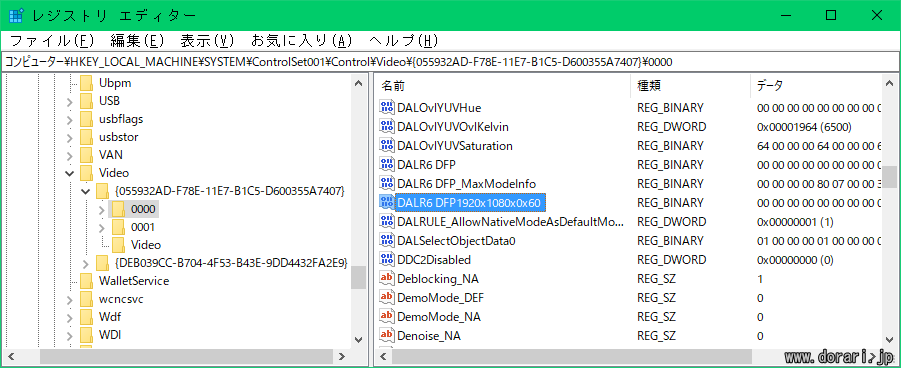Sort by データ column header
This screenshot has width=901, height=368.
(815, 86)
